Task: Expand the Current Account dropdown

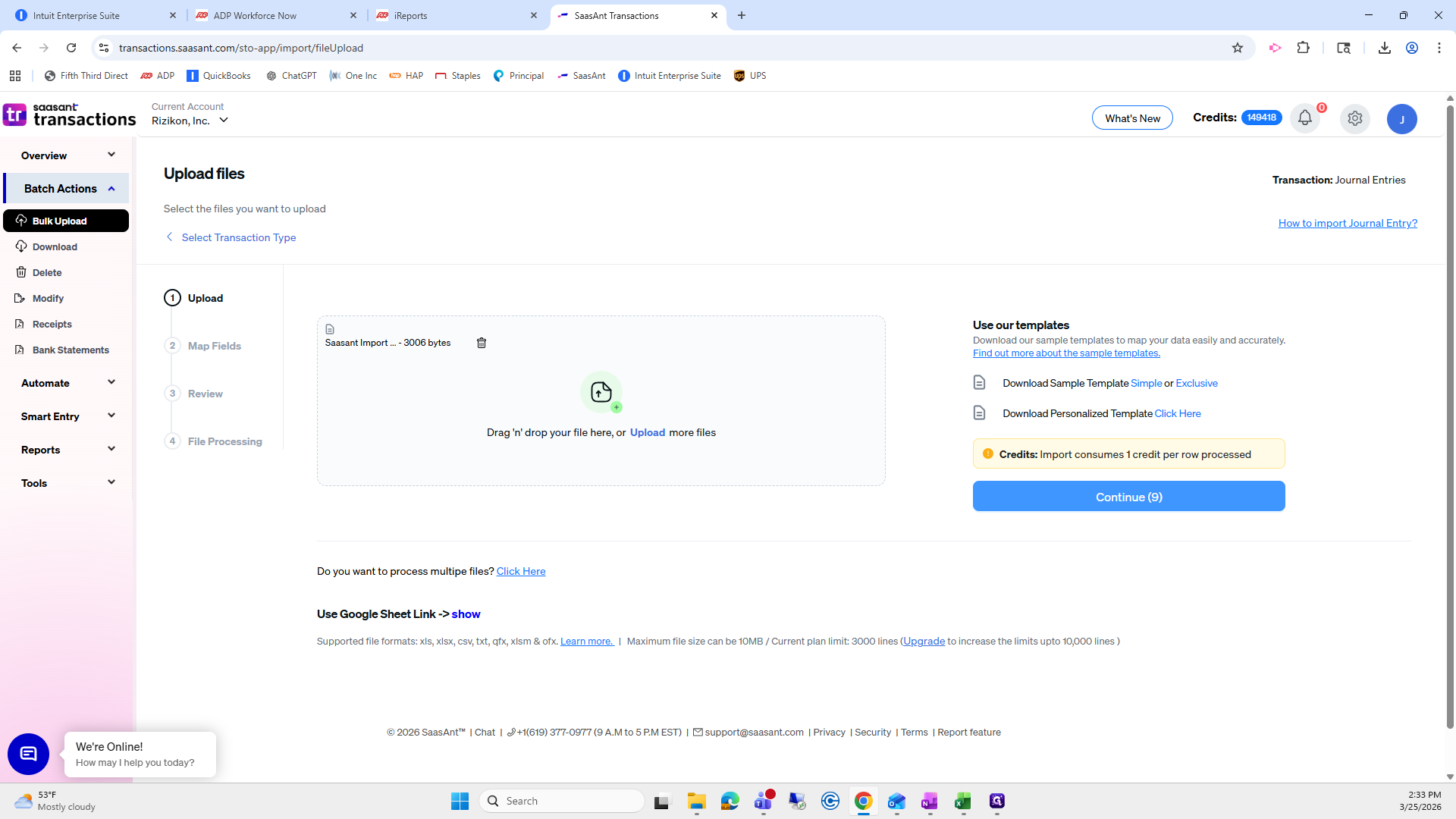Action: (x=223, y=121)
